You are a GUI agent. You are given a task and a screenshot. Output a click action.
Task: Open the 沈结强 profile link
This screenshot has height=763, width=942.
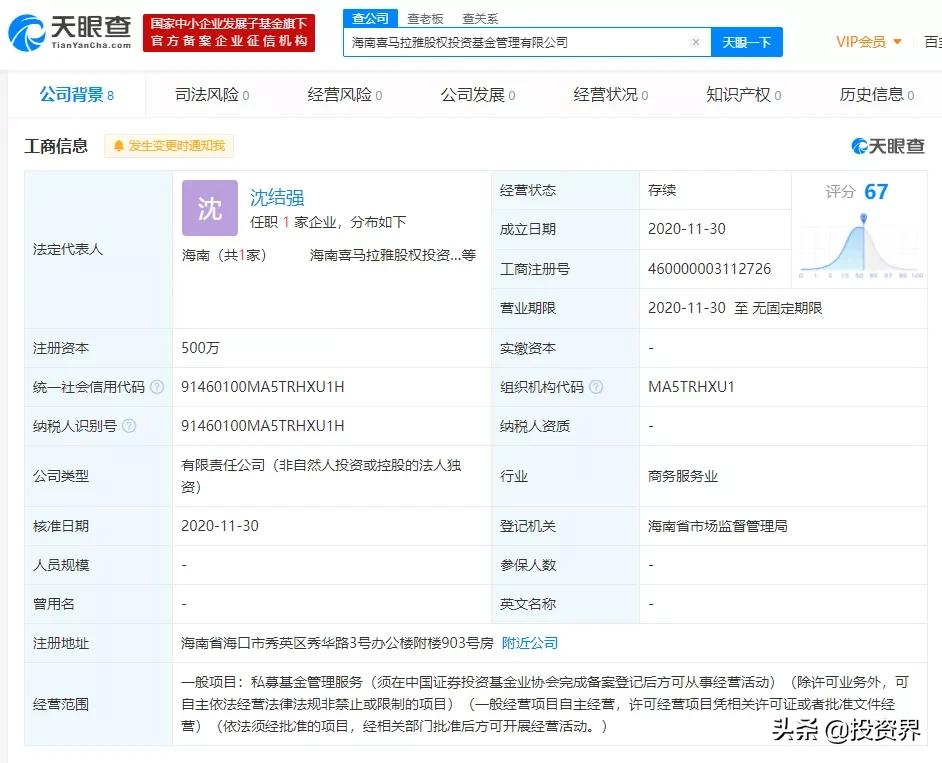276,197
